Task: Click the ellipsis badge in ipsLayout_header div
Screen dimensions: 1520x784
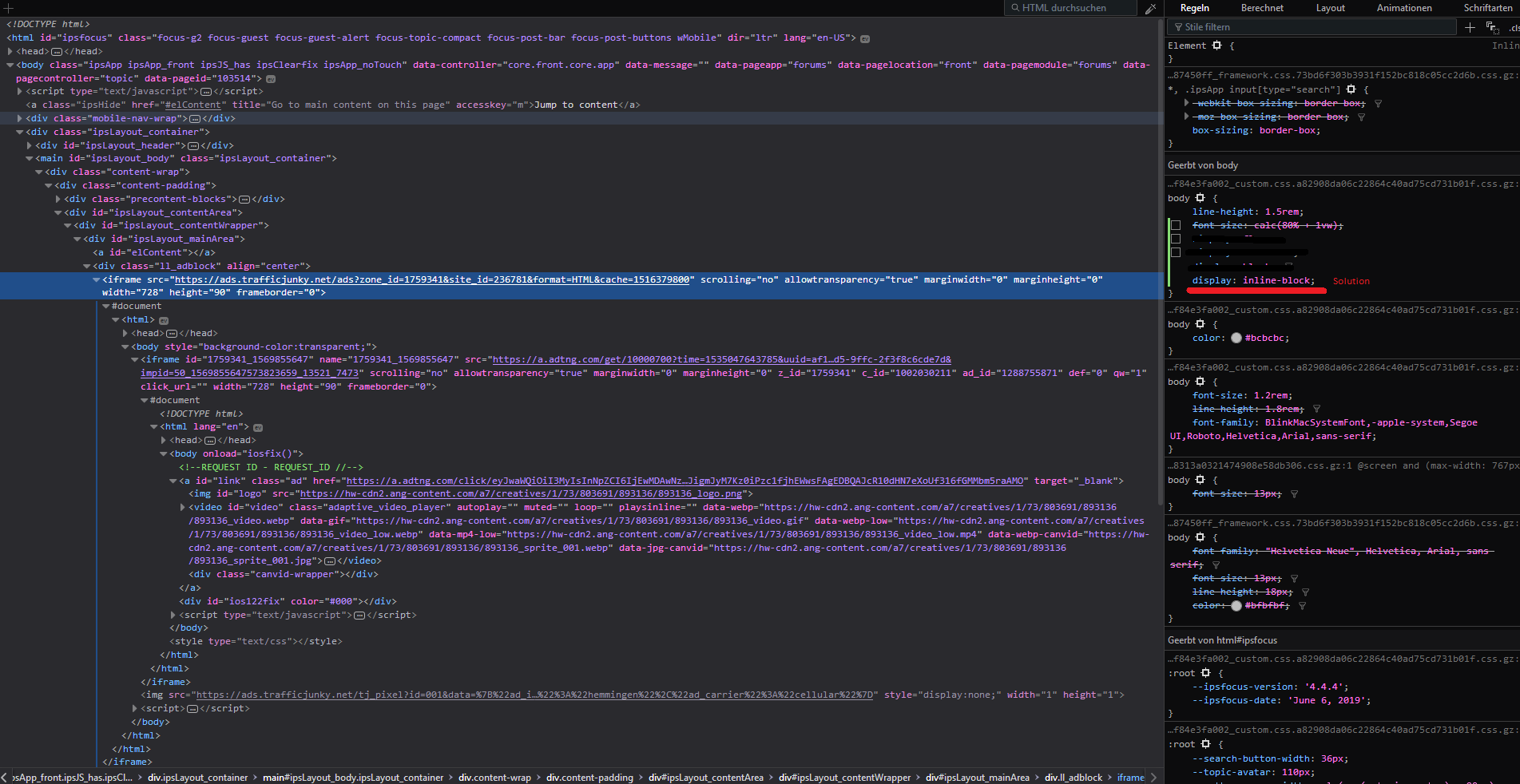Action: pyautogui.click(x=192, y=146)
